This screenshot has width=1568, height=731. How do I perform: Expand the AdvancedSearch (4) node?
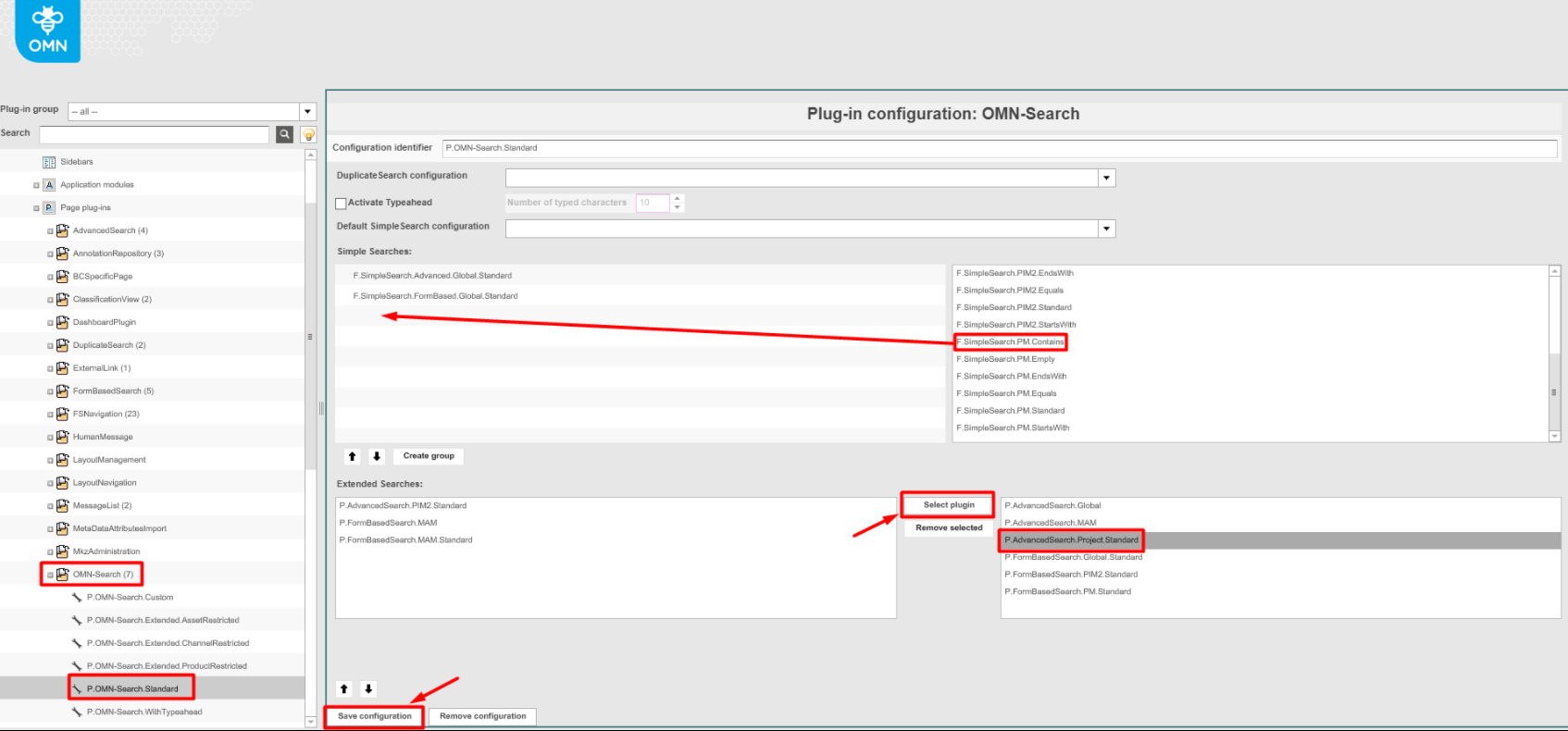point(50,231)
